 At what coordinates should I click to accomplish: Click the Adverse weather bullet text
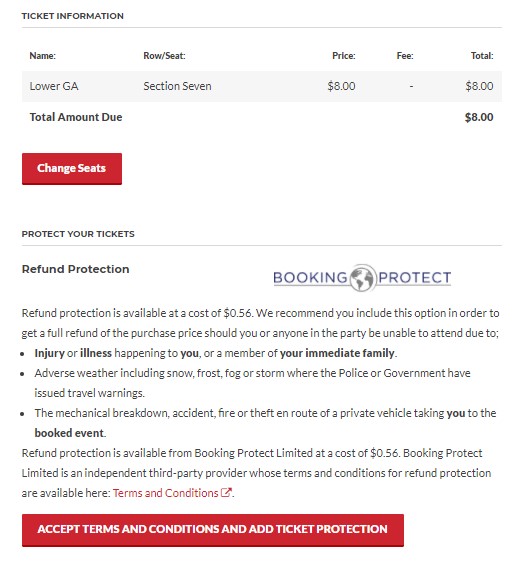[x=253, y=383]
